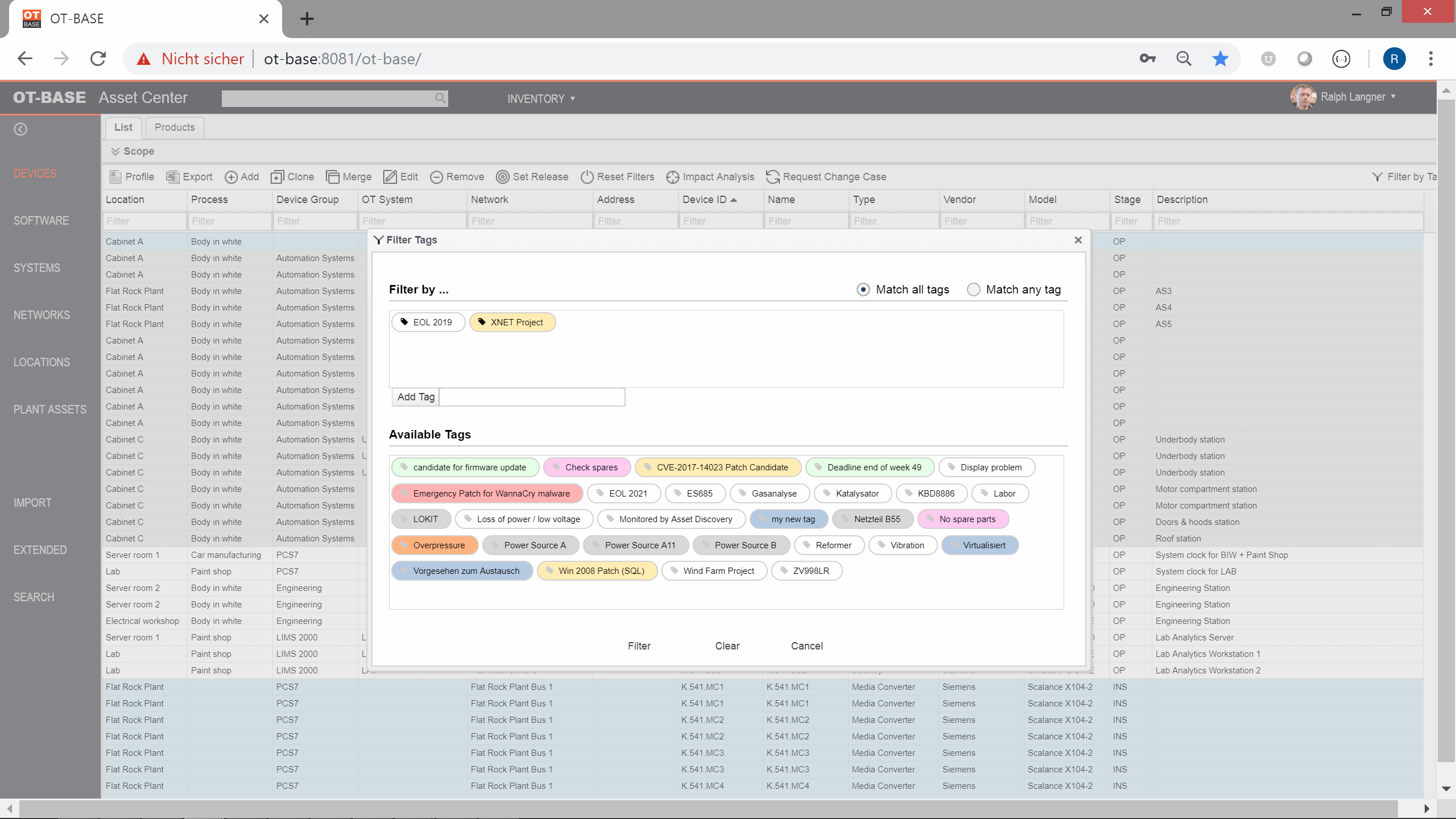
Task: Open SEARCH in the sidebar
Action: click(34, 597)
